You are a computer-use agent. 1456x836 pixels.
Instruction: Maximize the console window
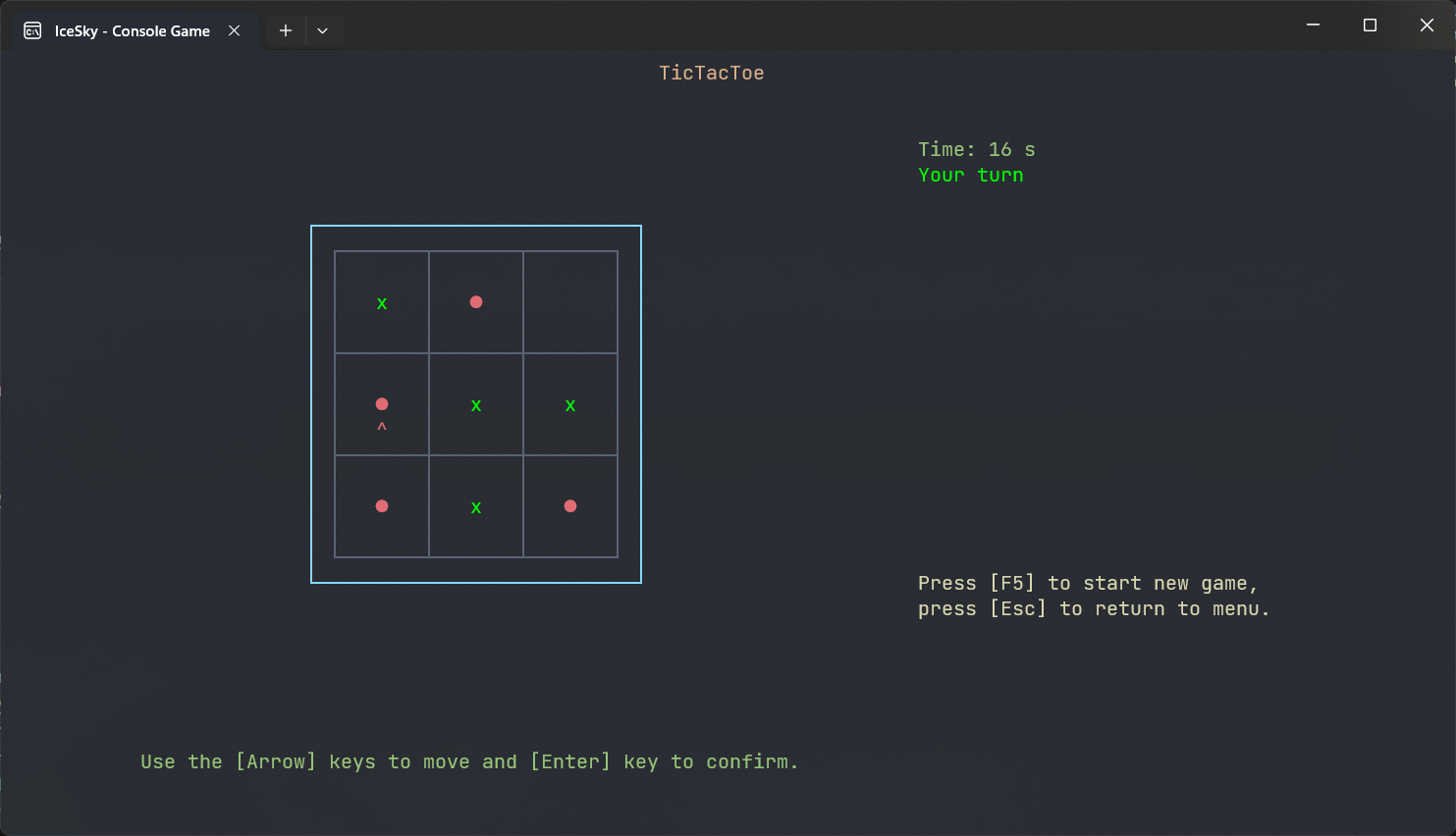1370,26
